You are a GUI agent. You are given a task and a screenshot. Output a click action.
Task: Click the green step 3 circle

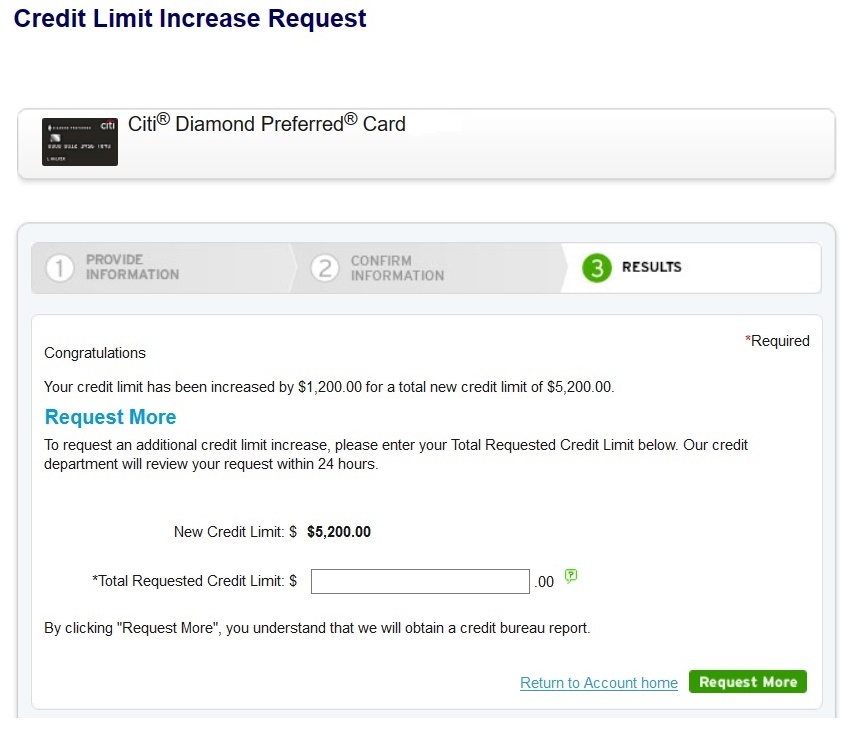[x=597, y=268]
